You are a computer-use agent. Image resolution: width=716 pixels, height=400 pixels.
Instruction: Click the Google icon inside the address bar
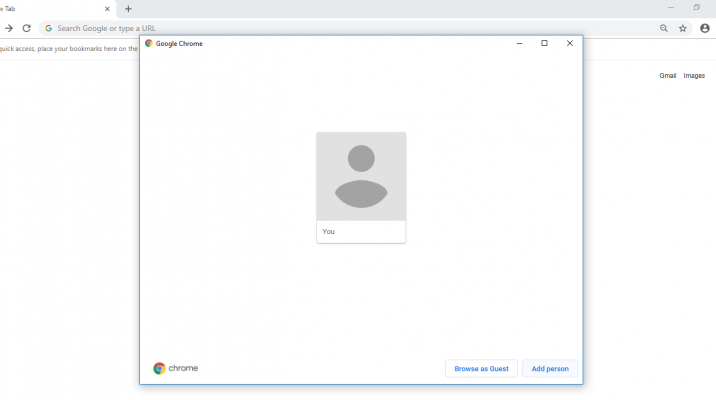pos(48,28)
